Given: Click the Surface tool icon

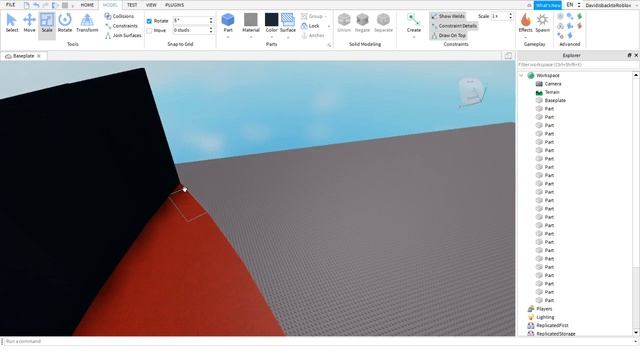Looking at the screenshot, I should [288, 20].
